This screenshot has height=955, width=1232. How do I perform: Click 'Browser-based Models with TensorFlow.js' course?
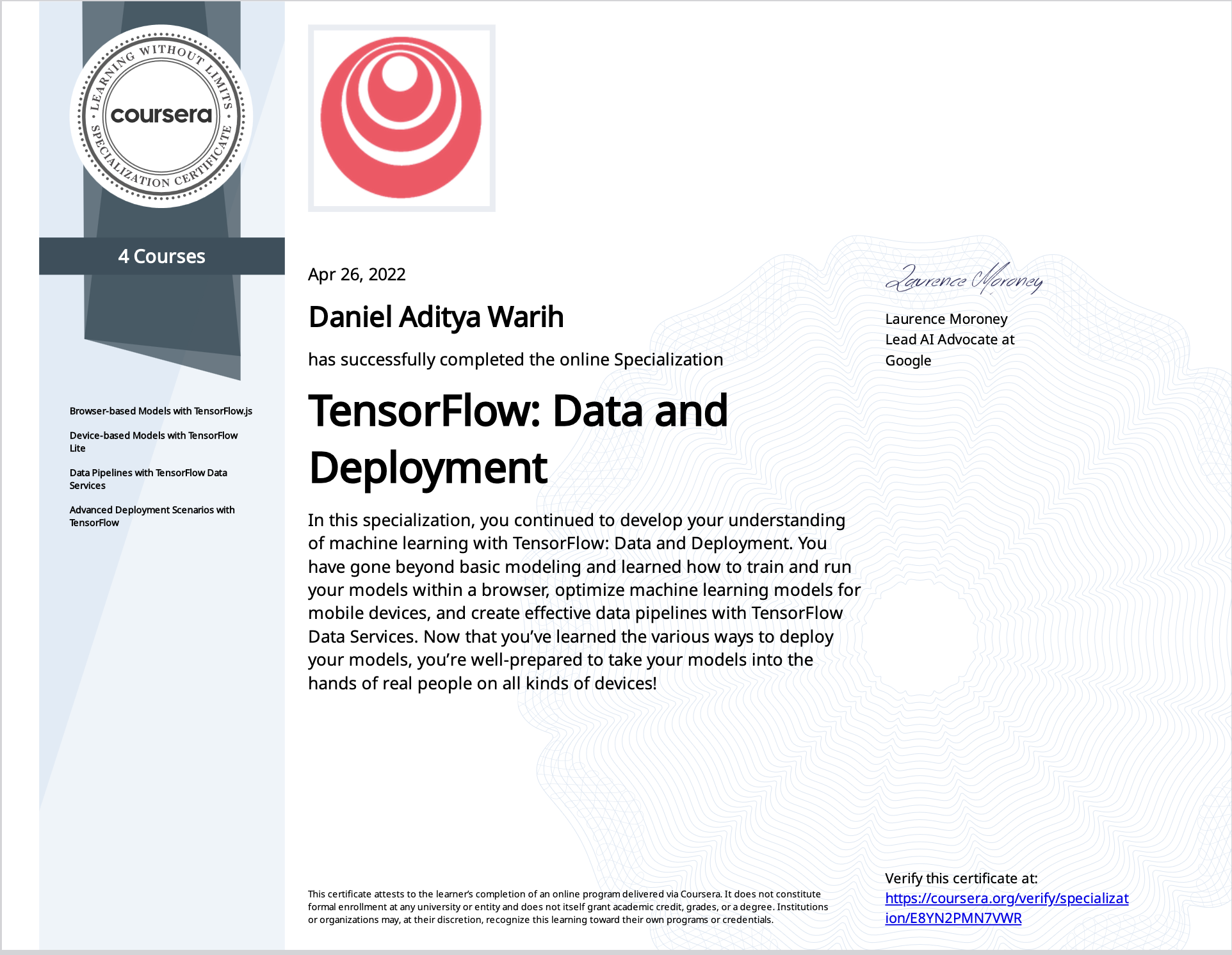tap(161, 411)
